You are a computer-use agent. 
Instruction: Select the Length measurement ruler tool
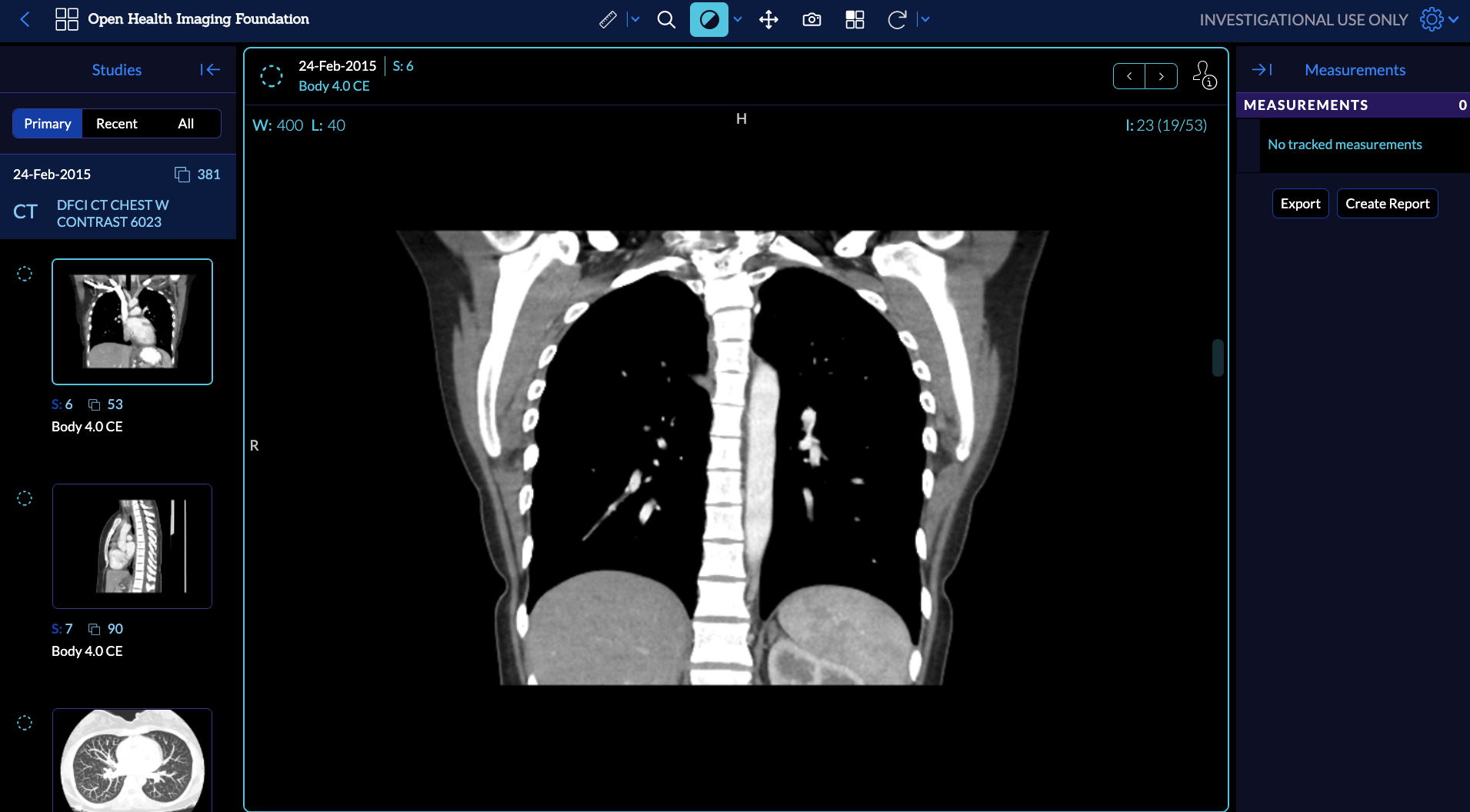[609, 19]
